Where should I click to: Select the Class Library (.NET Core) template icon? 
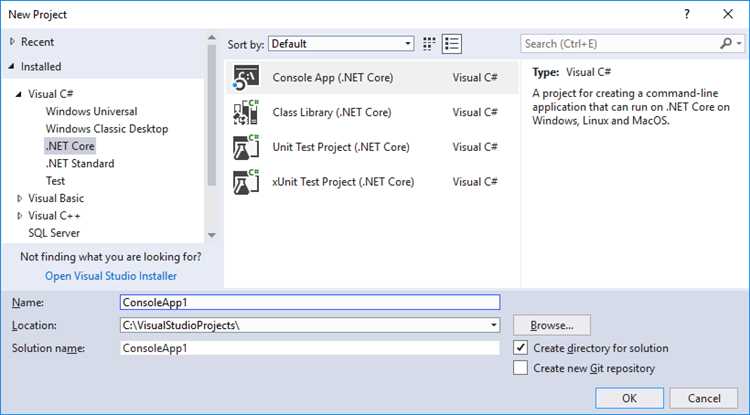(x=246, y=112)
